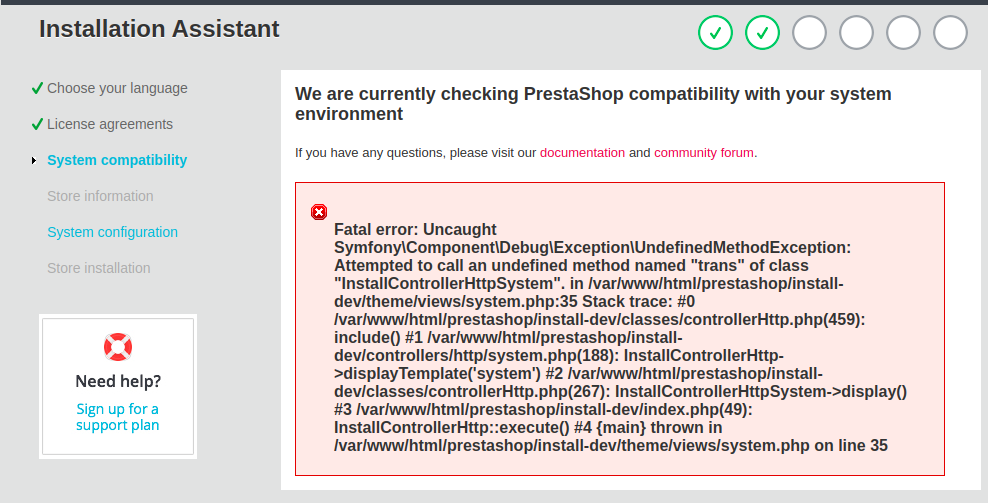The width and height of the screenshot is (988, 503).
Task: Click the red error cross icon
Action: [x=319, y=212]
